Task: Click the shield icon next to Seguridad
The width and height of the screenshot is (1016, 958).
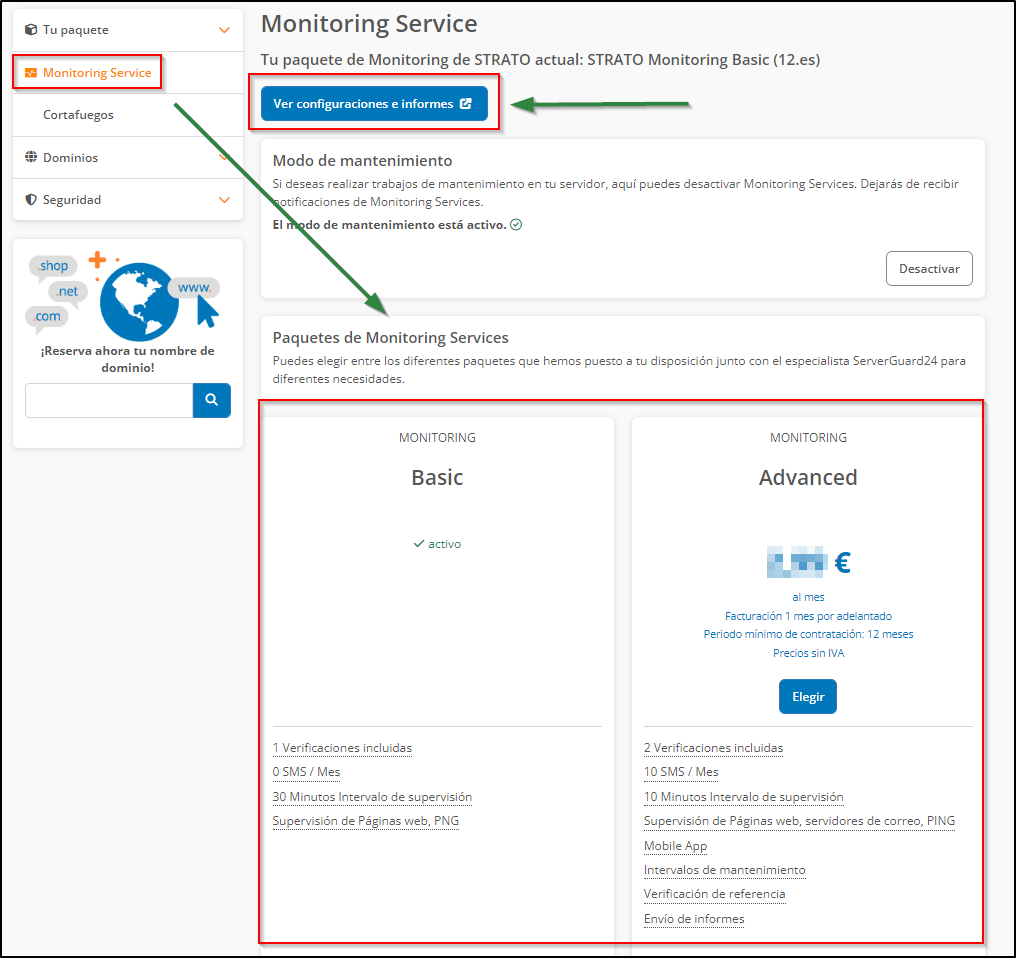Action: coord(29,199)
